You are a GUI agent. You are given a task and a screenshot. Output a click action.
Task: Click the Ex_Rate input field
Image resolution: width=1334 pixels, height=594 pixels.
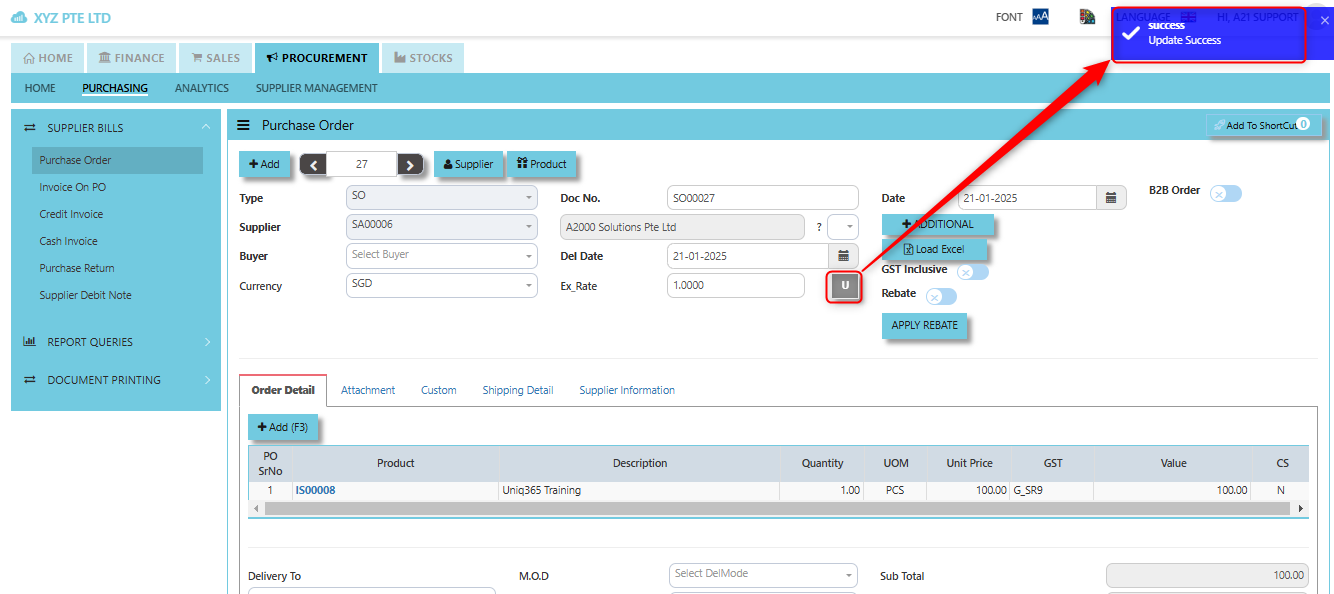point(735,286)
